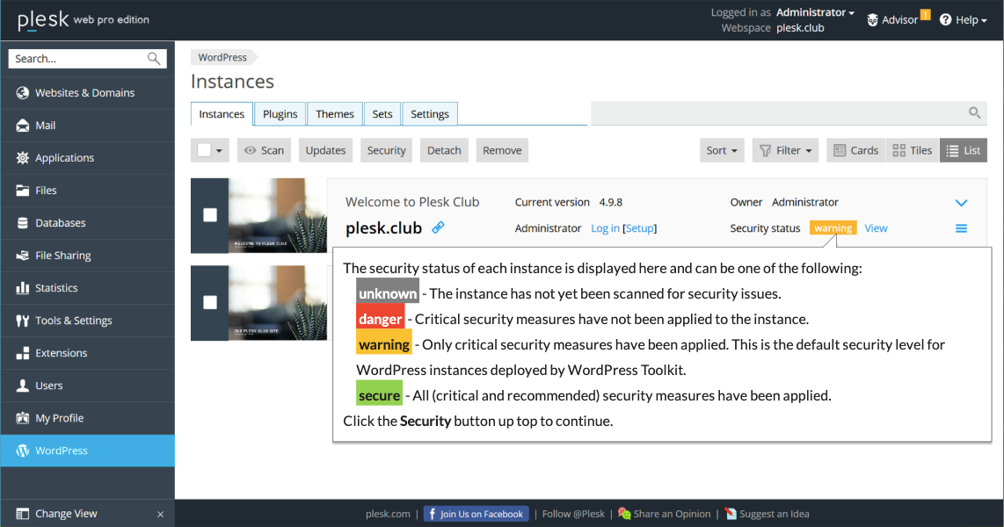
Task: Click the Setup link
Action: [x=640, y=228]
